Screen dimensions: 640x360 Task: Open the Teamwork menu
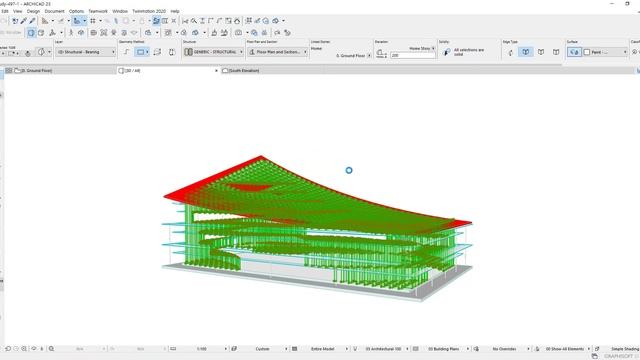[98, 11]
